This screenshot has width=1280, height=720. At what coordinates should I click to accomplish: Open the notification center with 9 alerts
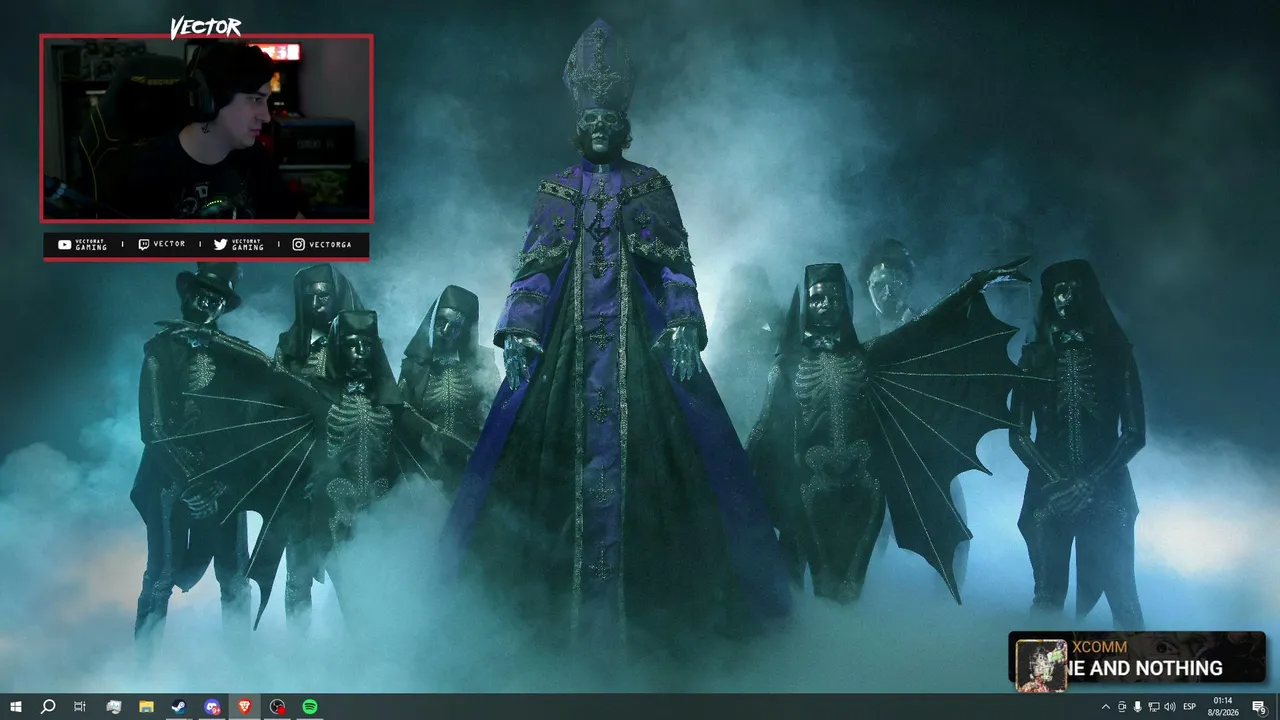coord(1259,707)
